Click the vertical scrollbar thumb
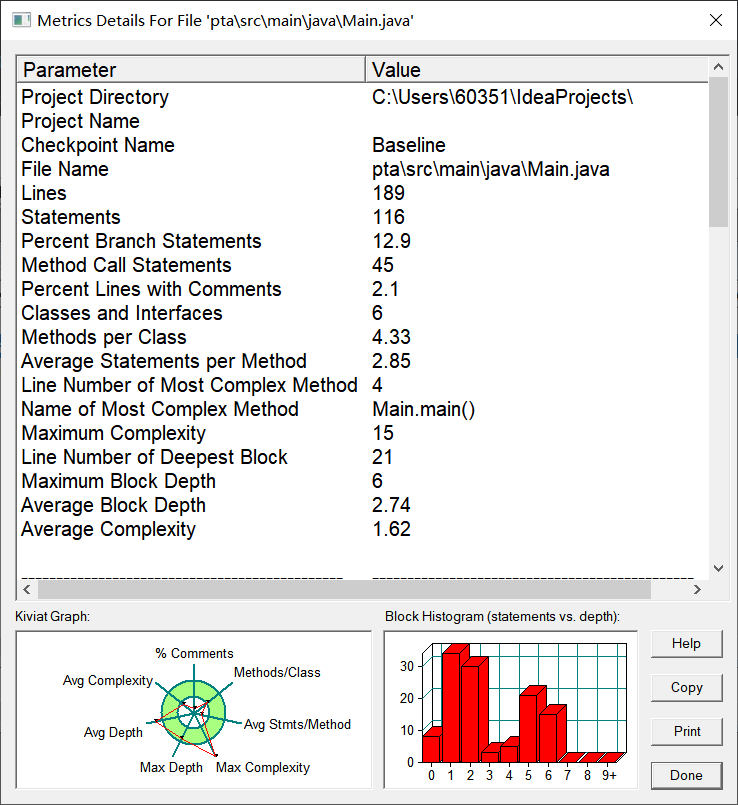738x805 pixels. click(718, 152)
